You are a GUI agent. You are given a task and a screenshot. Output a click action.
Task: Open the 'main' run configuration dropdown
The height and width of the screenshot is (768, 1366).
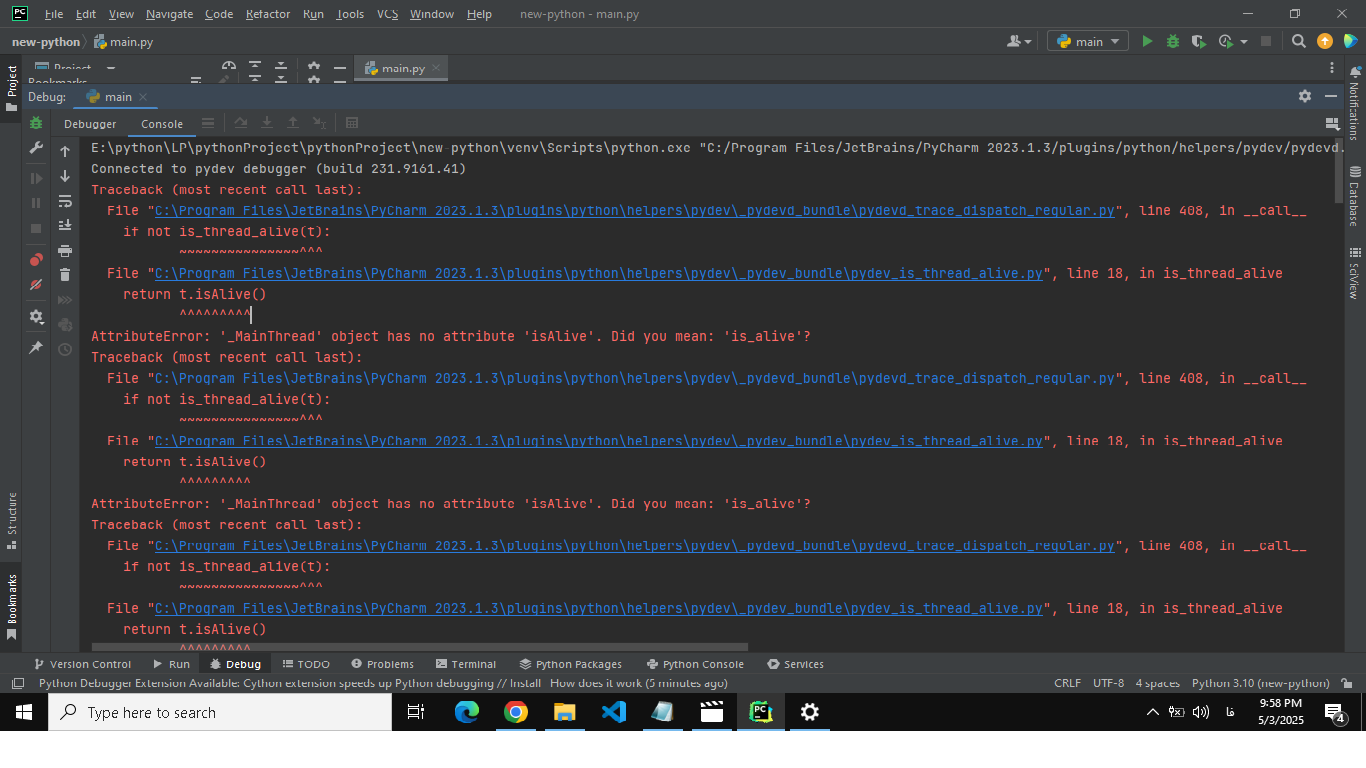click(1088, 41)
